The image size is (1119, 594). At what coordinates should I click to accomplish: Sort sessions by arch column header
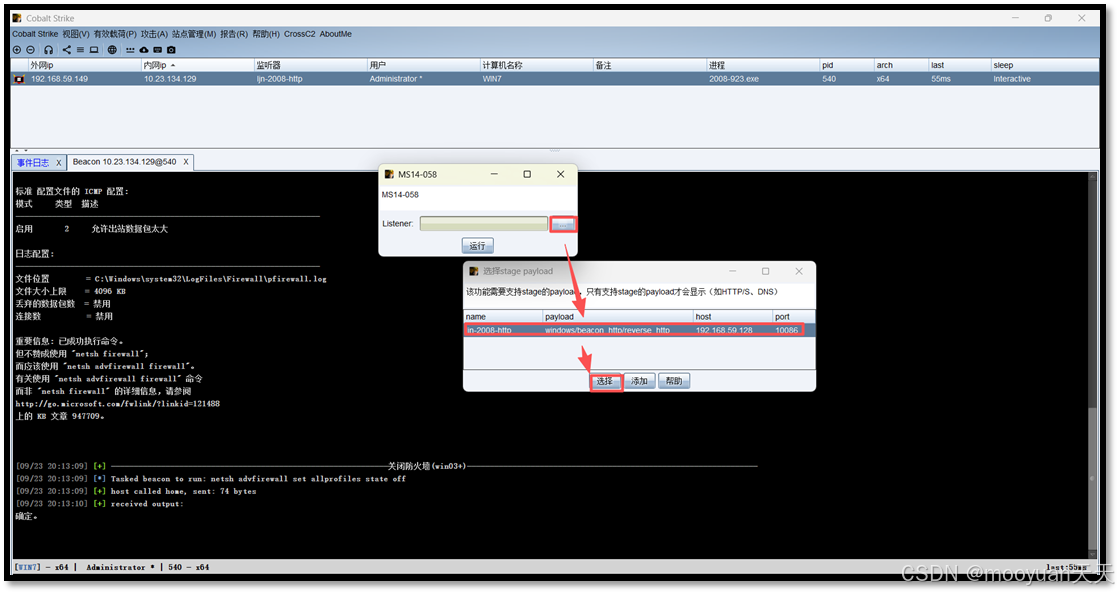tap(901, 65)
